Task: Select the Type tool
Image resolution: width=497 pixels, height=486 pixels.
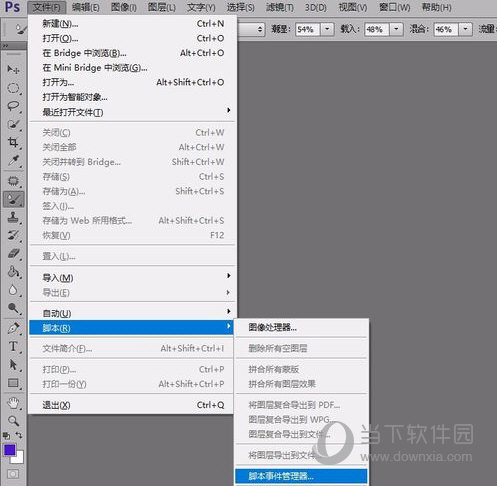Action: (x=13, y=346)
